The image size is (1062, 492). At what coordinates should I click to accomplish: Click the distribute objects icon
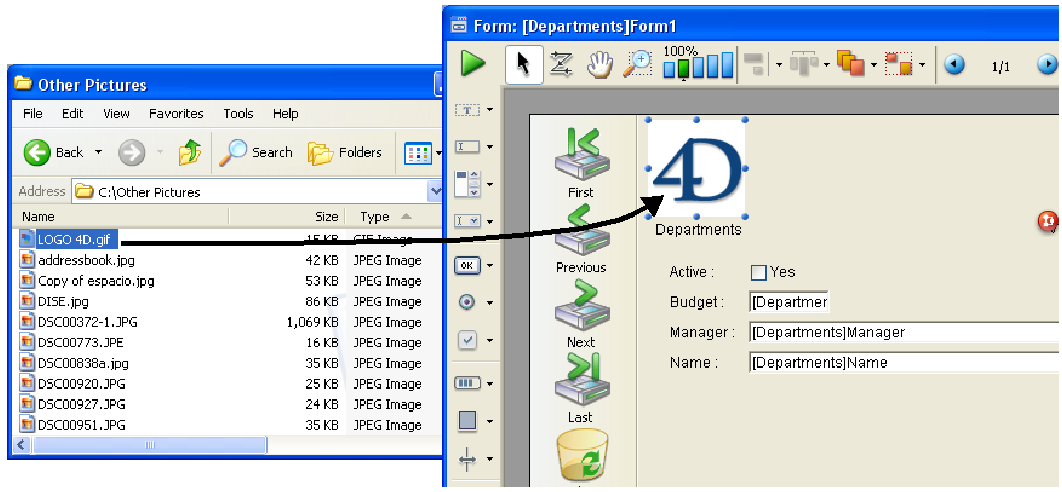point(805,64)
